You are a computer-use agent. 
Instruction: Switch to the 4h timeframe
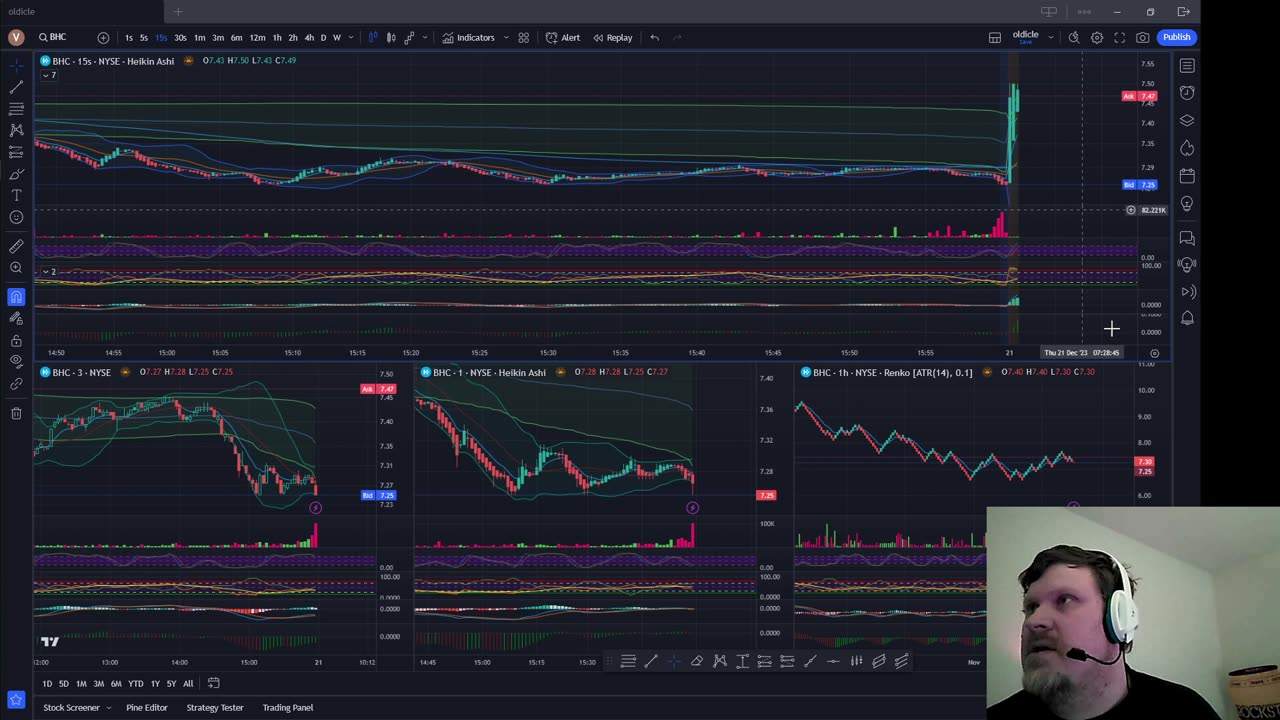click(309, 38)
